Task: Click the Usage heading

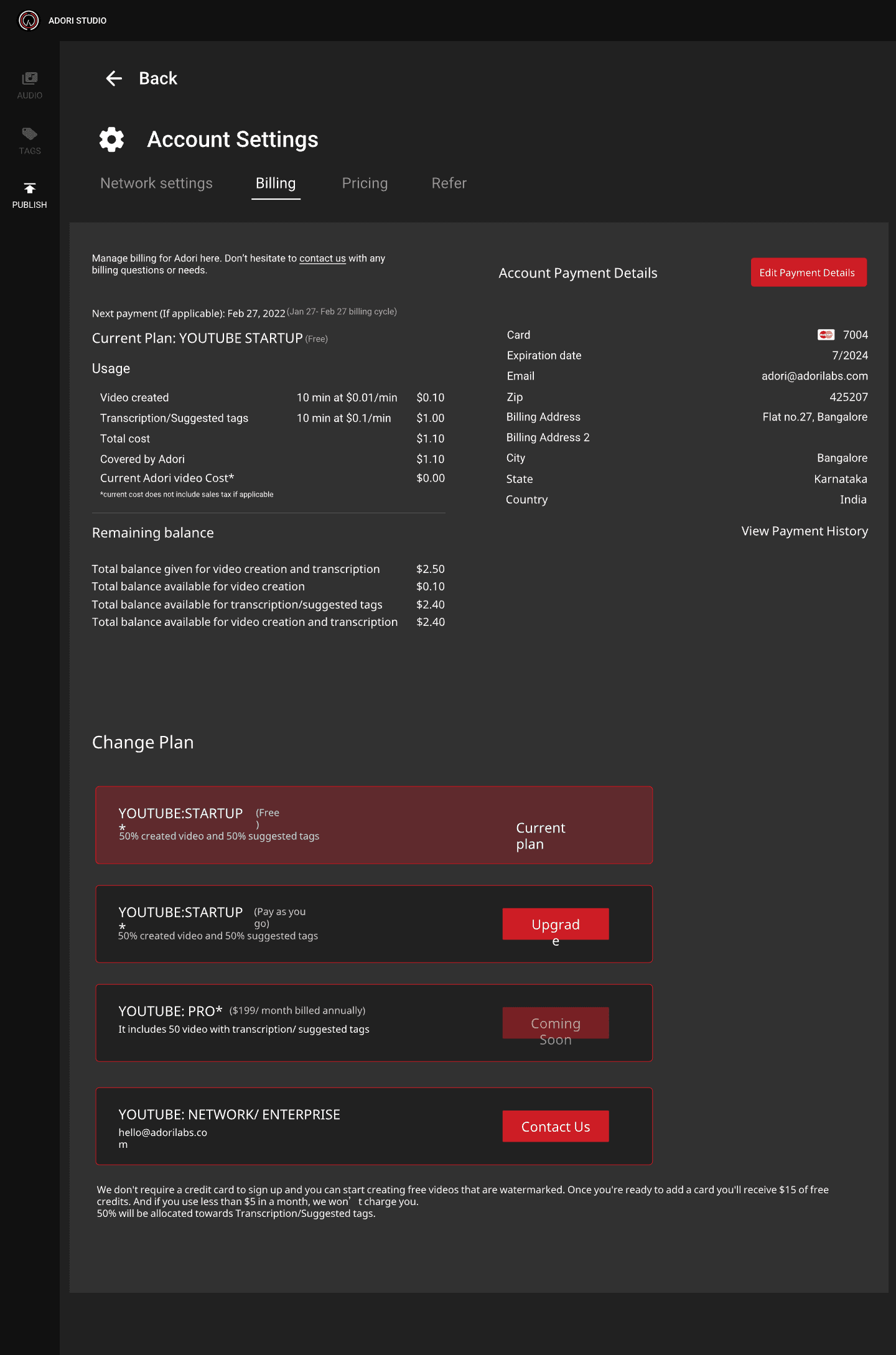Action: [111, 368]
